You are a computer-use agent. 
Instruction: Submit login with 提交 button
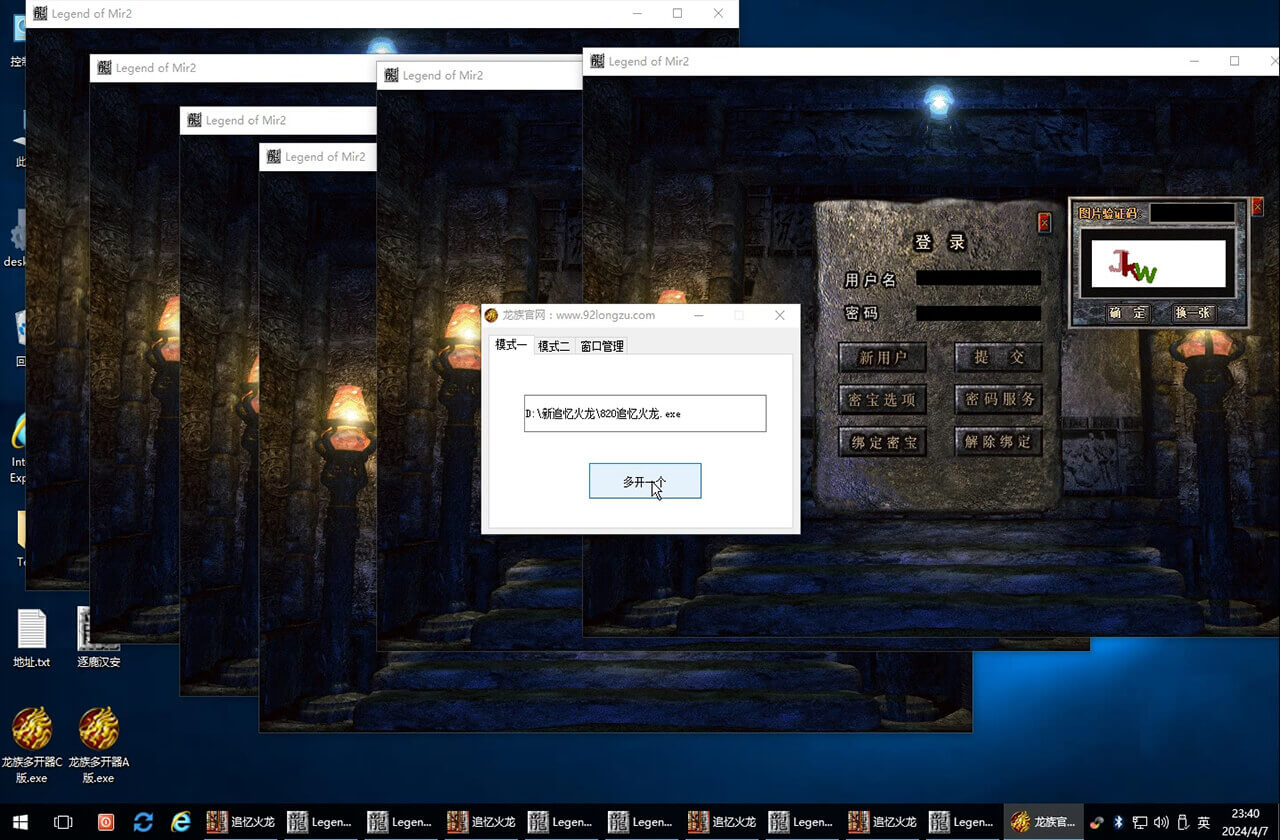(x=999, y=357)
